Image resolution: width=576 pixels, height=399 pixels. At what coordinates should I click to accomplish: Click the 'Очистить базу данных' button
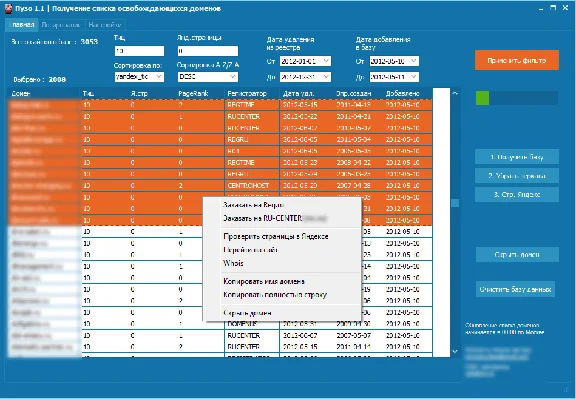pyautogui.click(x=515, y=289)
